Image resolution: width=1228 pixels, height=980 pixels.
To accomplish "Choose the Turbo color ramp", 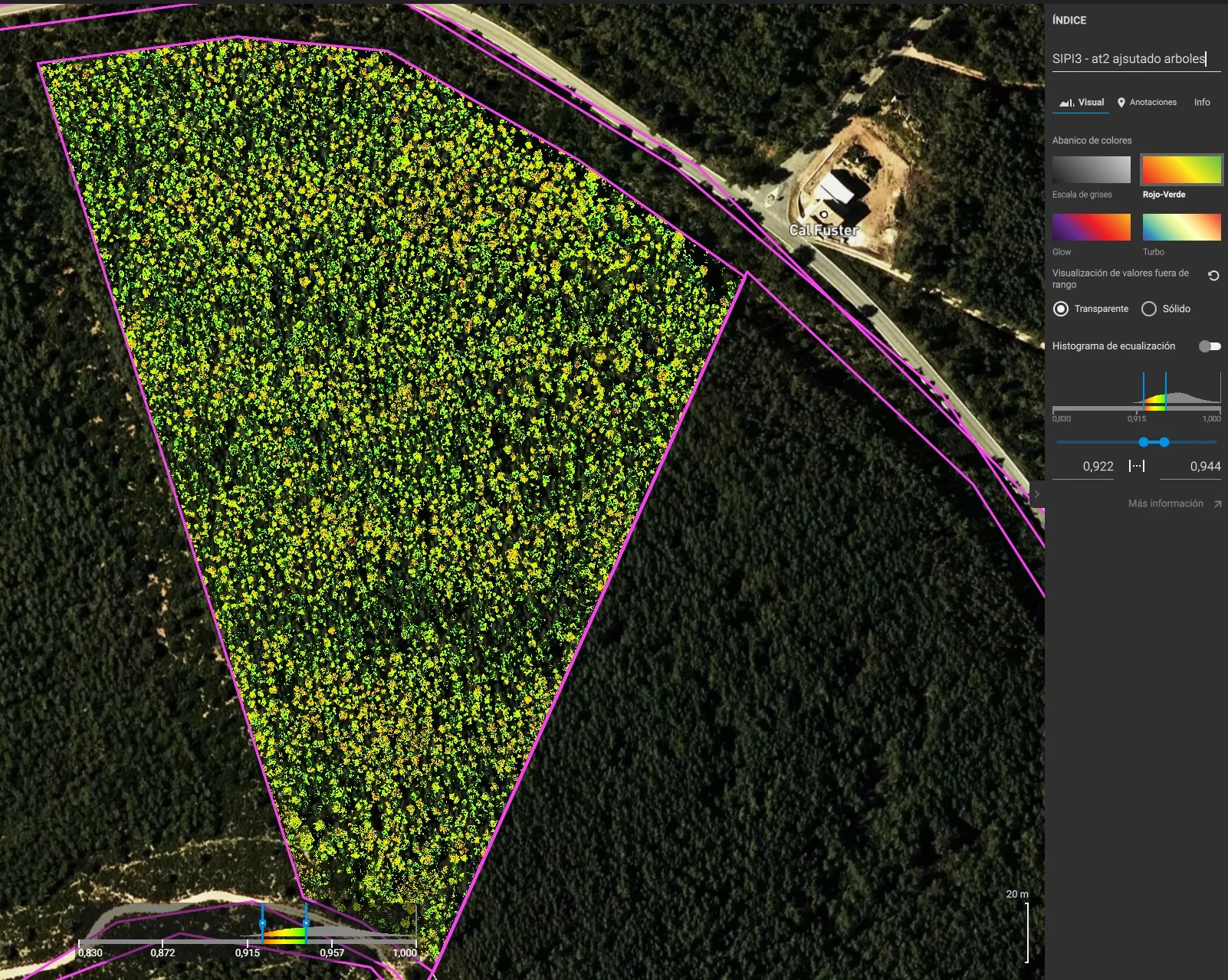I will pyautogui.click(x=1181, y=228).
